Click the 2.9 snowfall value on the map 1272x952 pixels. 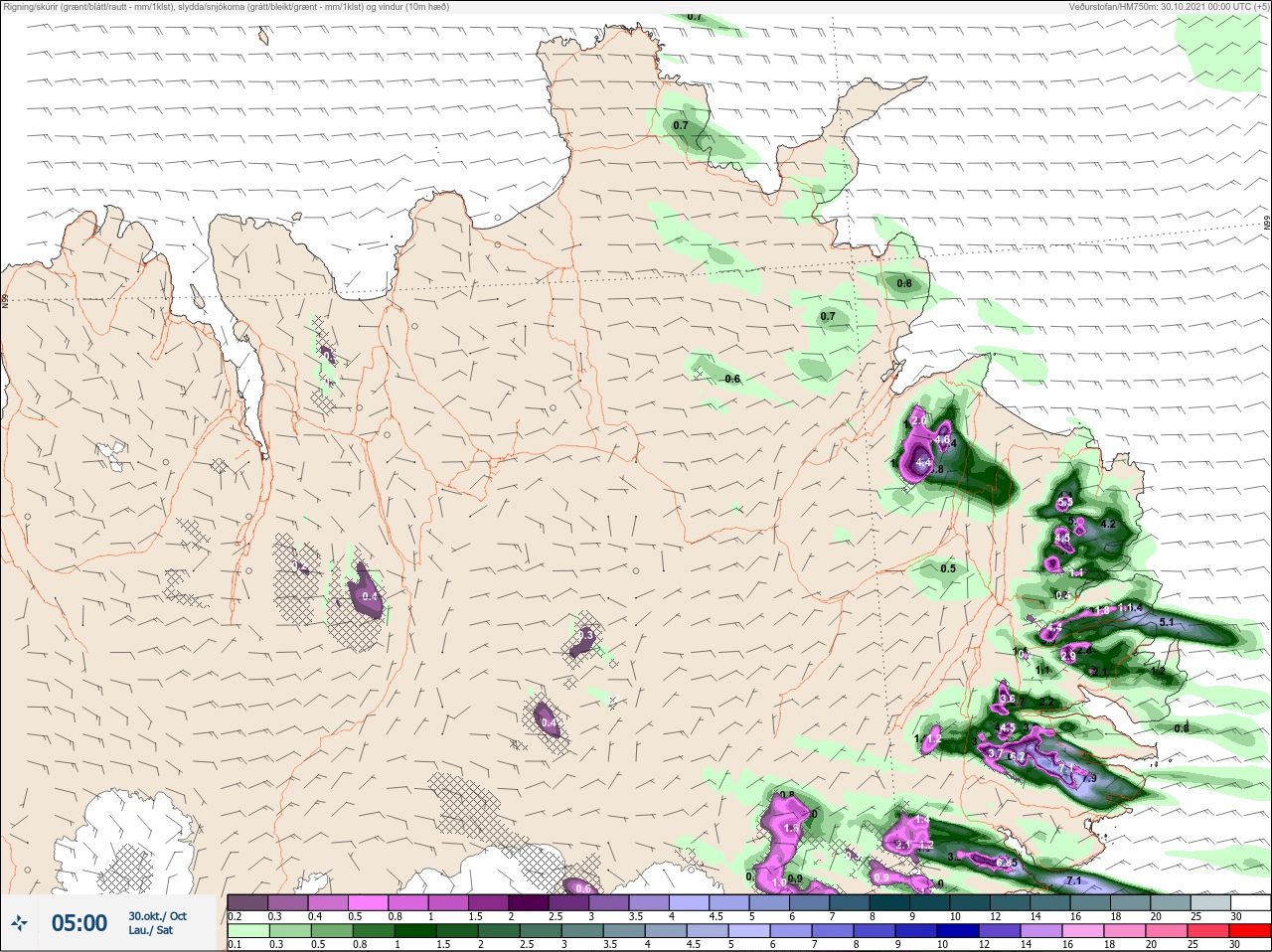pos(1067,657)
